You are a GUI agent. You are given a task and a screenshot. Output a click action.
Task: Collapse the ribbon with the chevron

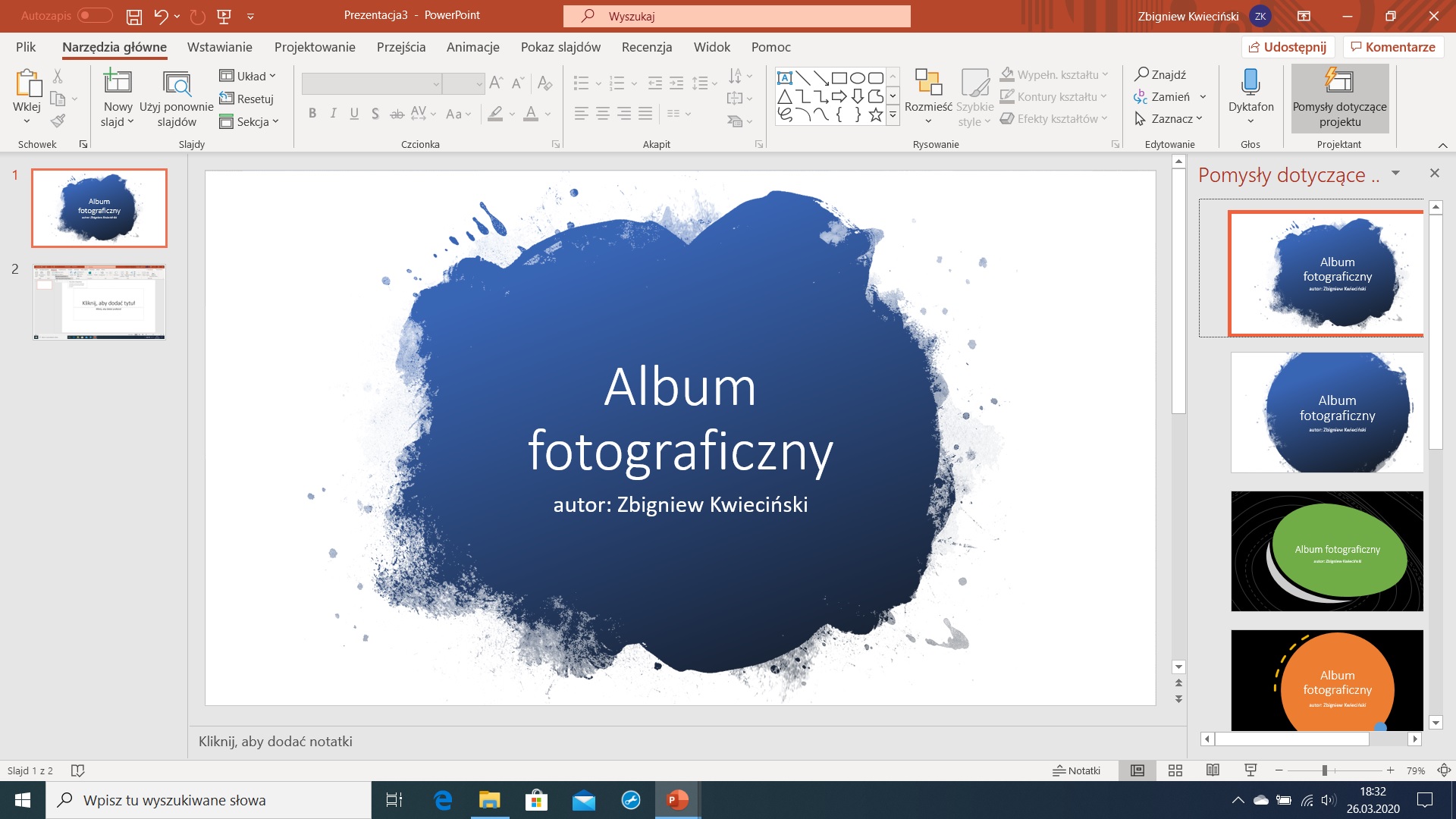point(1442,145)
